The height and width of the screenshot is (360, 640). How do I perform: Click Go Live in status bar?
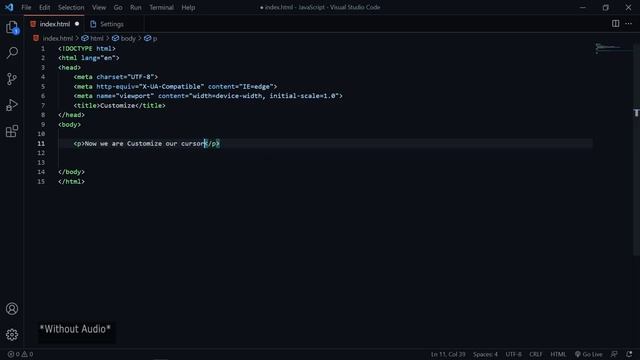(x=588, y=354)
